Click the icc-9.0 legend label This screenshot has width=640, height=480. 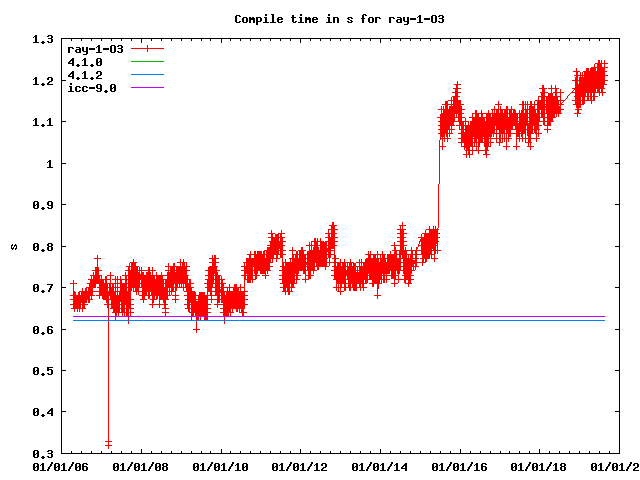click(91, 88)
